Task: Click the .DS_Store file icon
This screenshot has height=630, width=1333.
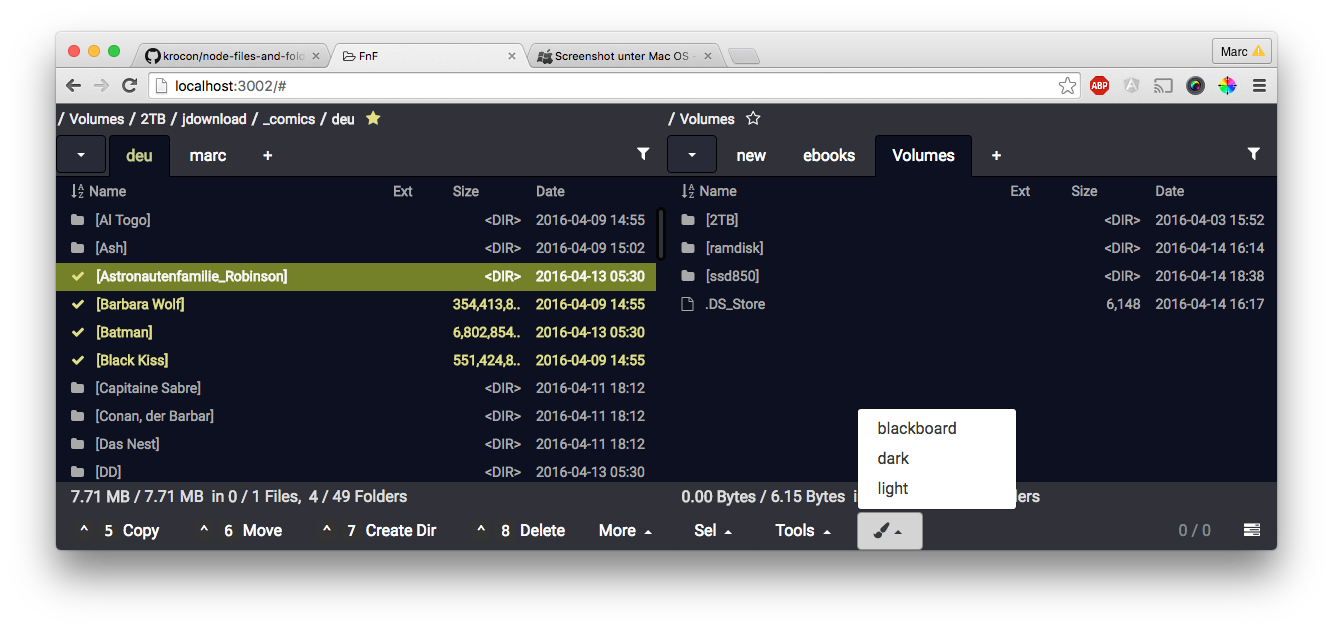Action: (687, 304)
